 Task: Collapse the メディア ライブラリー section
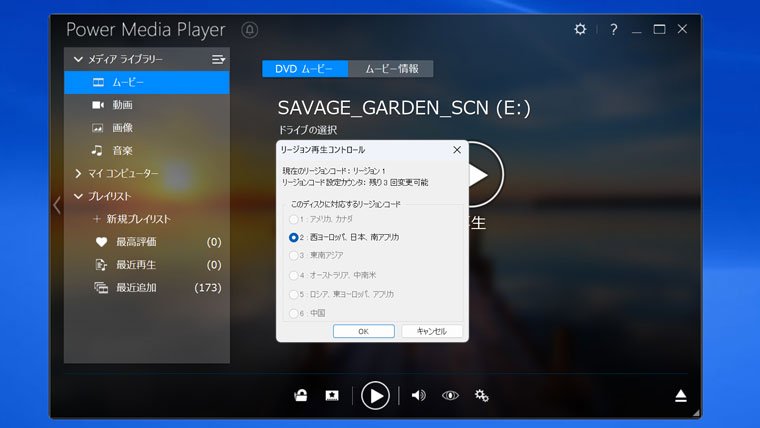pyautogui.click(x=78, y=59)
